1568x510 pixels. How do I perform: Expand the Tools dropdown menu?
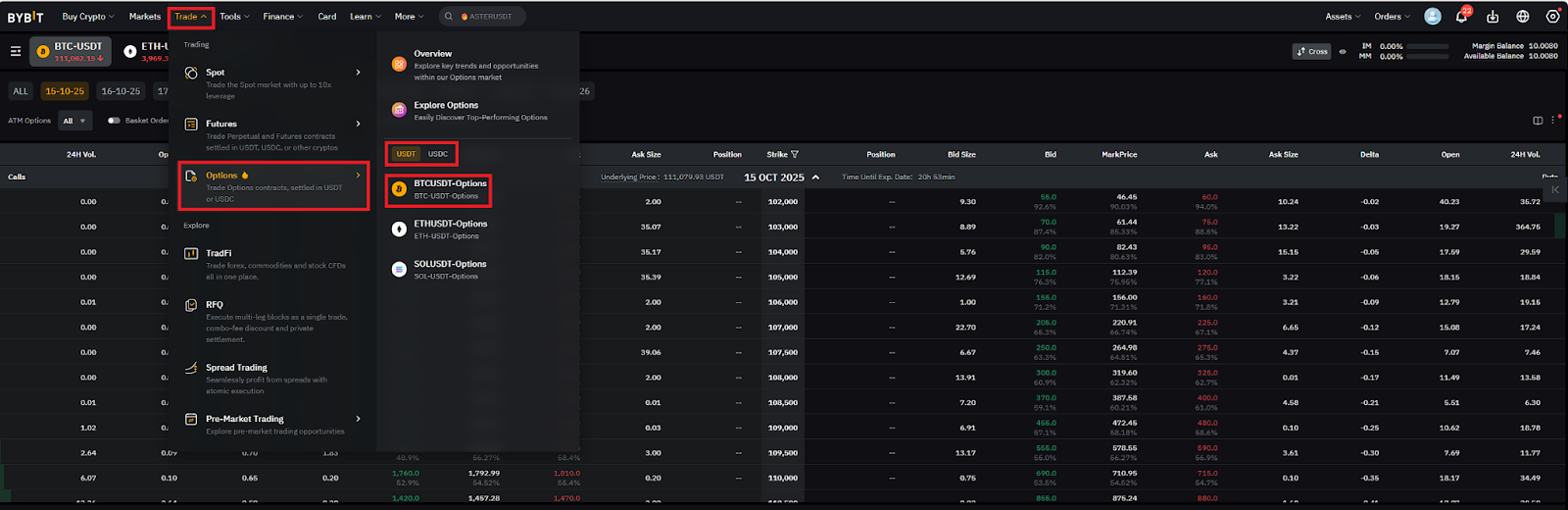click(x=234, y=17)
